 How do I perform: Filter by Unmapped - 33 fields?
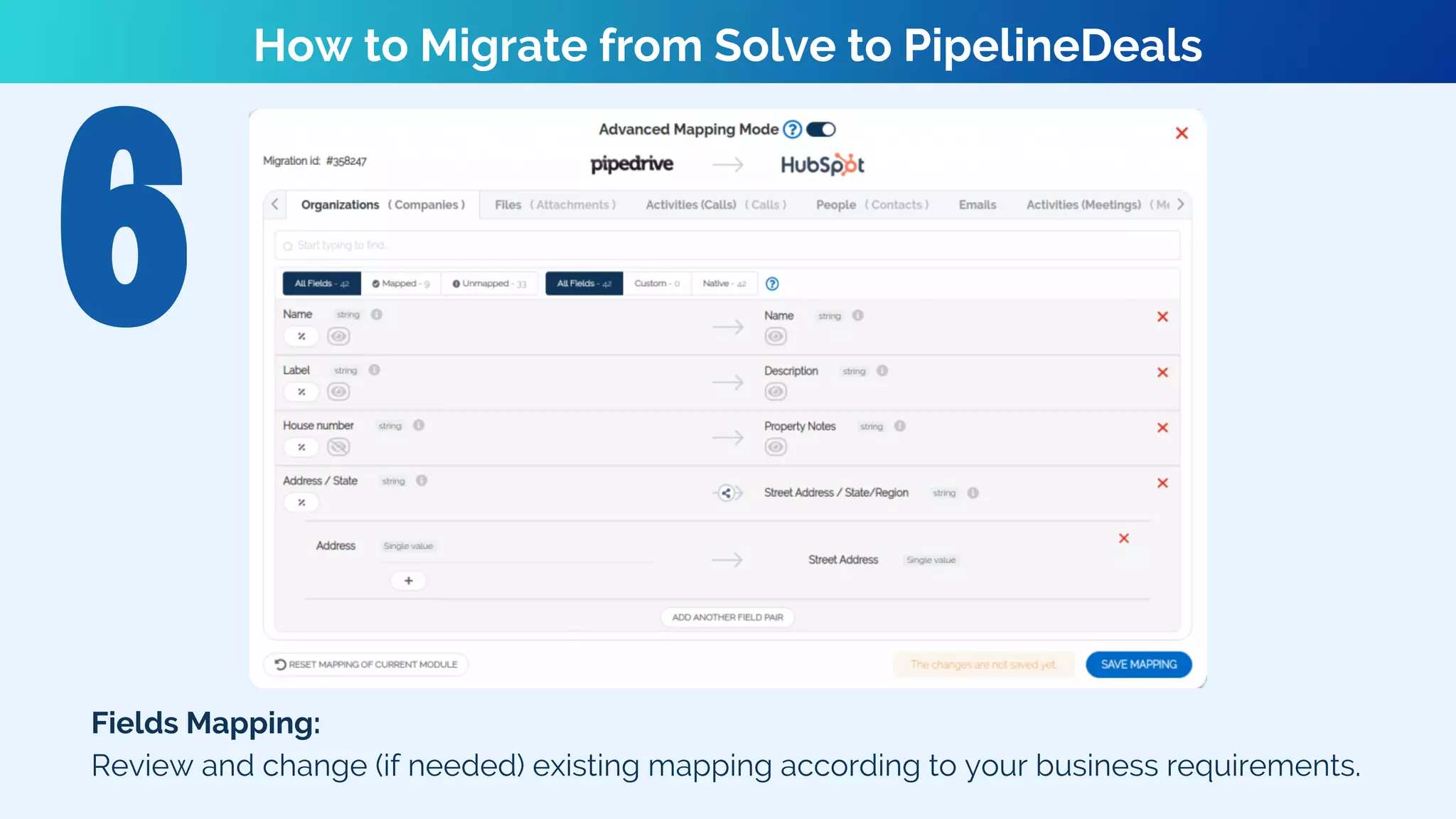489,283
